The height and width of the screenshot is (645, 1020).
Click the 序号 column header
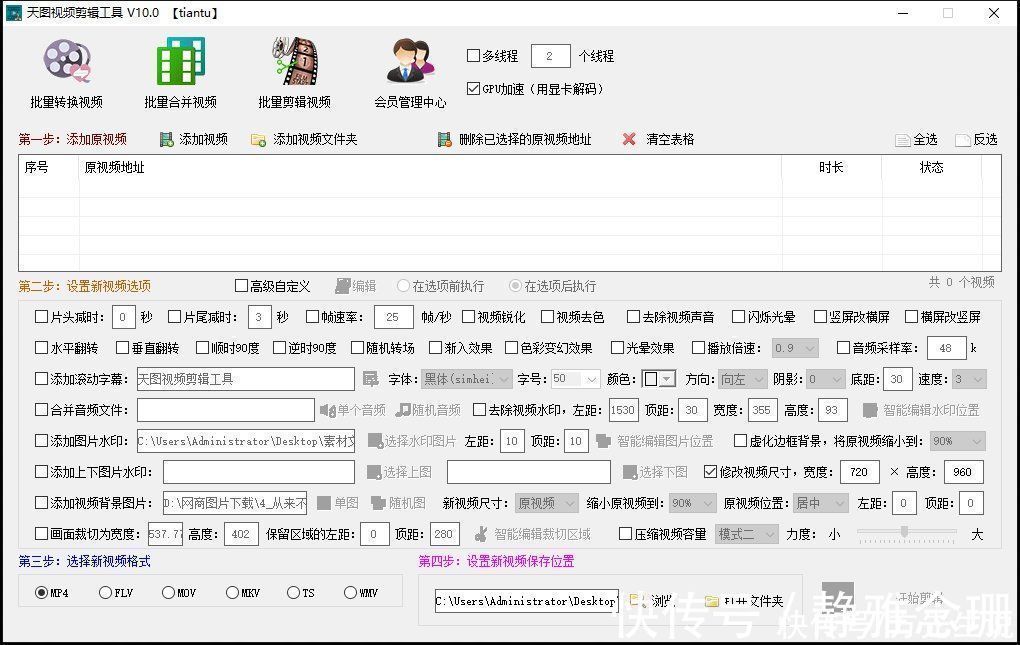tap(48, 167)
